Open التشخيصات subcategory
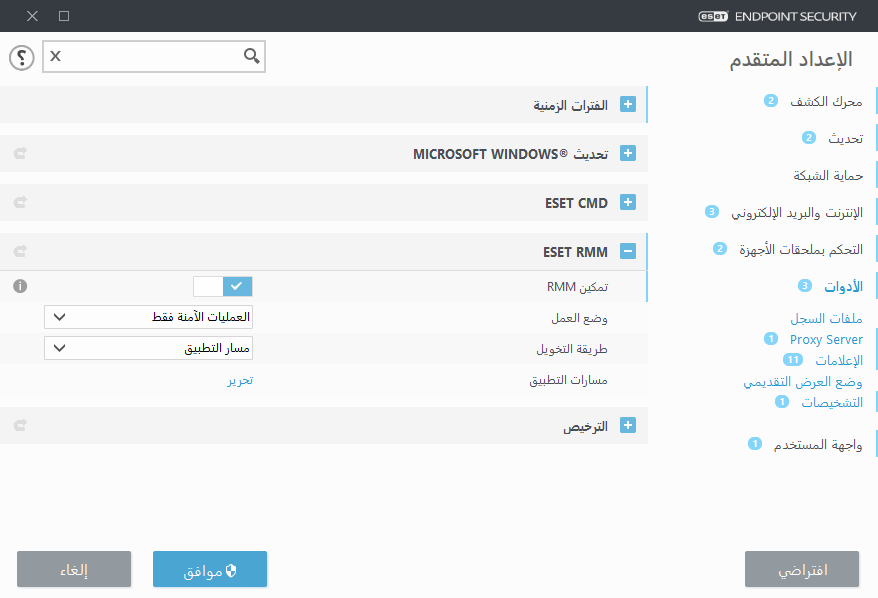 (832, 402)
